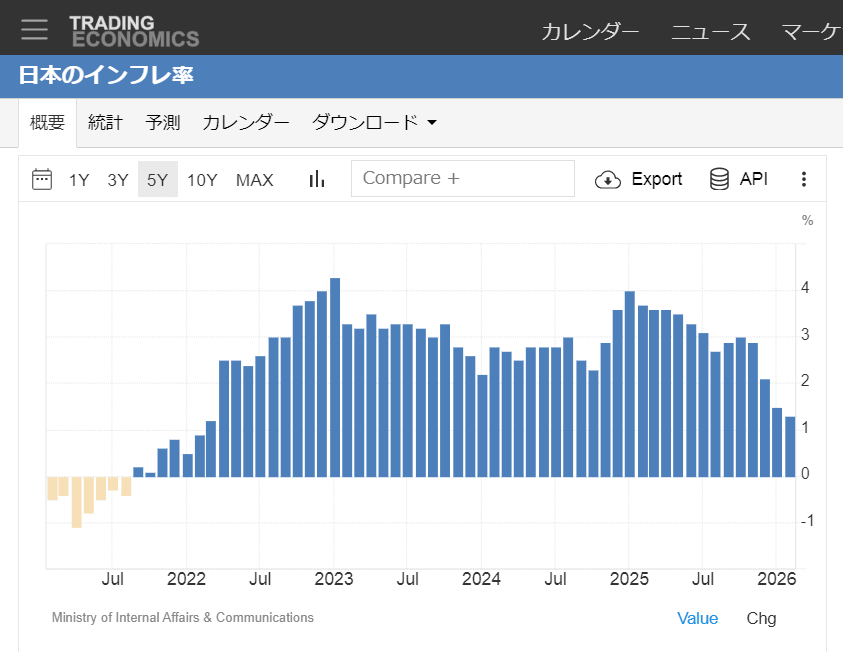Open the カレンダー tab below title
Screen dimensions: 843x652
pyautogui.click(x=246, y=123)
